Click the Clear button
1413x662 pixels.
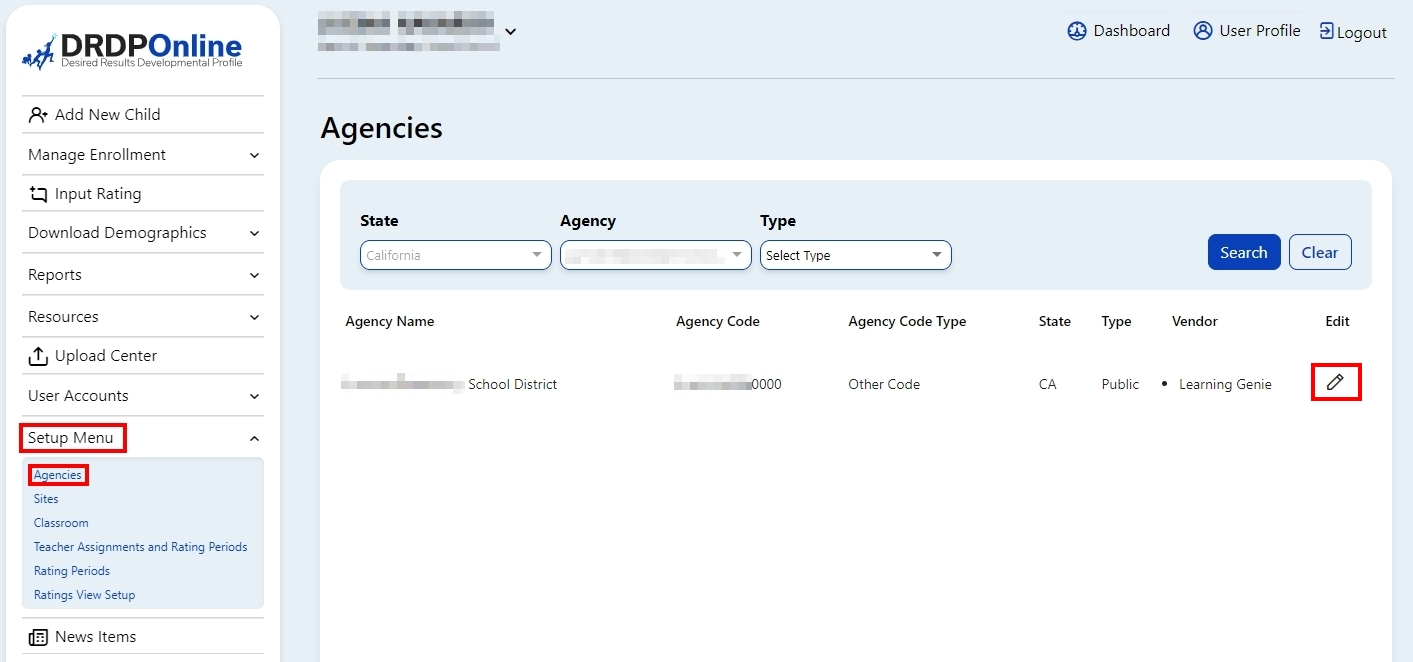(1319, 252)
